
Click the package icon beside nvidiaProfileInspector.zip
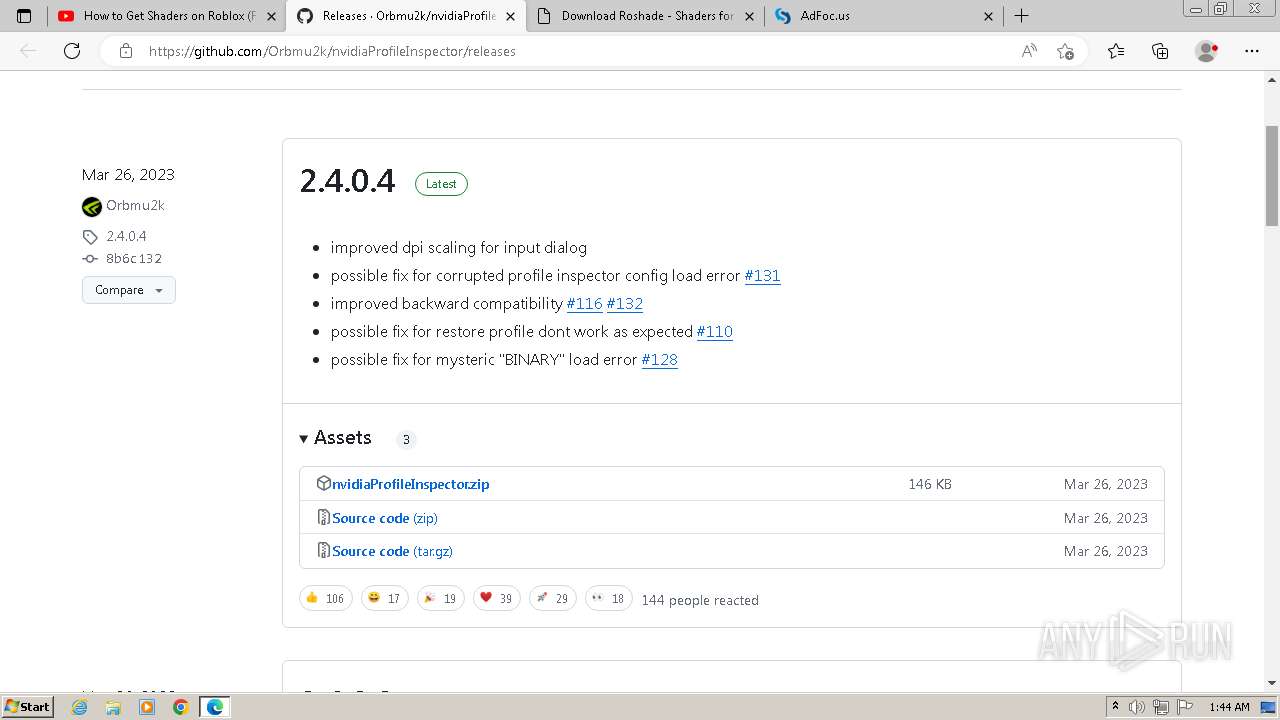click(x=323, y=483)
